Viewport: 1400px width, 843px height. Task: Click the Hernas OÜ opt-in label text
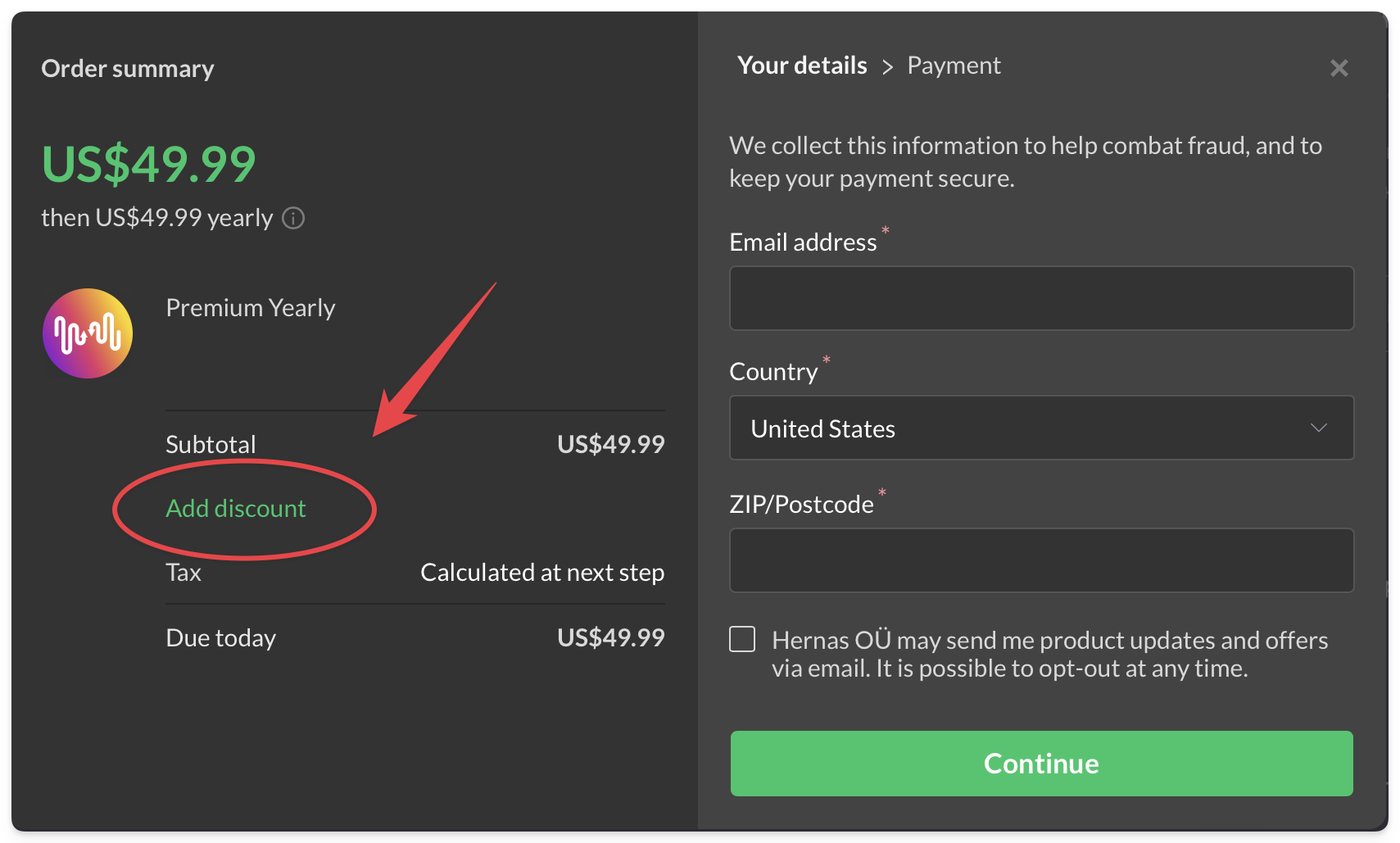(x=1049, y=654)
